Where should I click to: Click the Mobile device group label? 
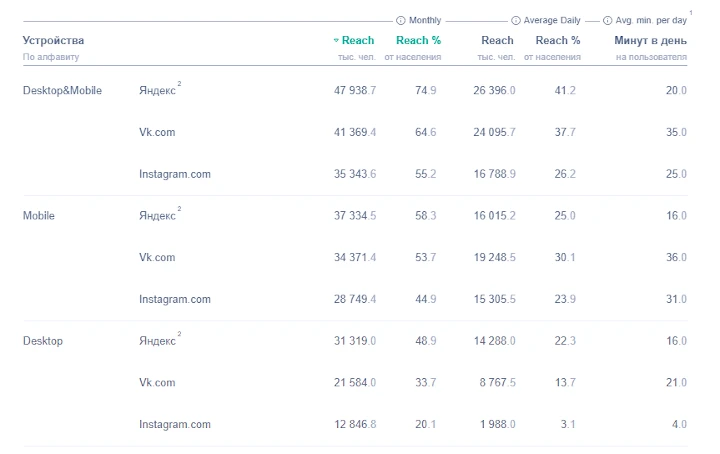tap(39, 216)
